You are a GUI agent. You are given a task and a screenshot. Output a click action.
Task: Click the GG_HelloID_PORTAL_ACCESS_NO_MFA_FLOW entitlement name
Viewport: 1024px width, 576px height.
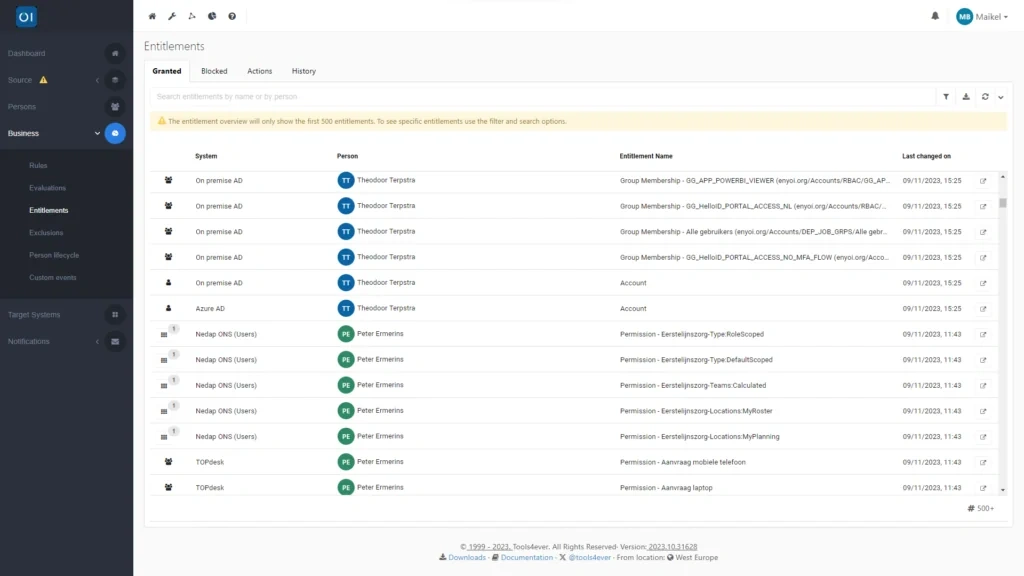coord(754,257)
